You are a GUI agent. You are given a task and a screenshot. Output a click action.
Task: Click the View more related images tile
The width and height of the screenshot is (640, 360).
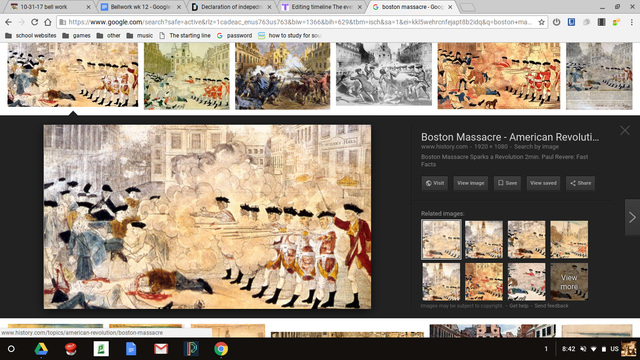tap(569, 282)
